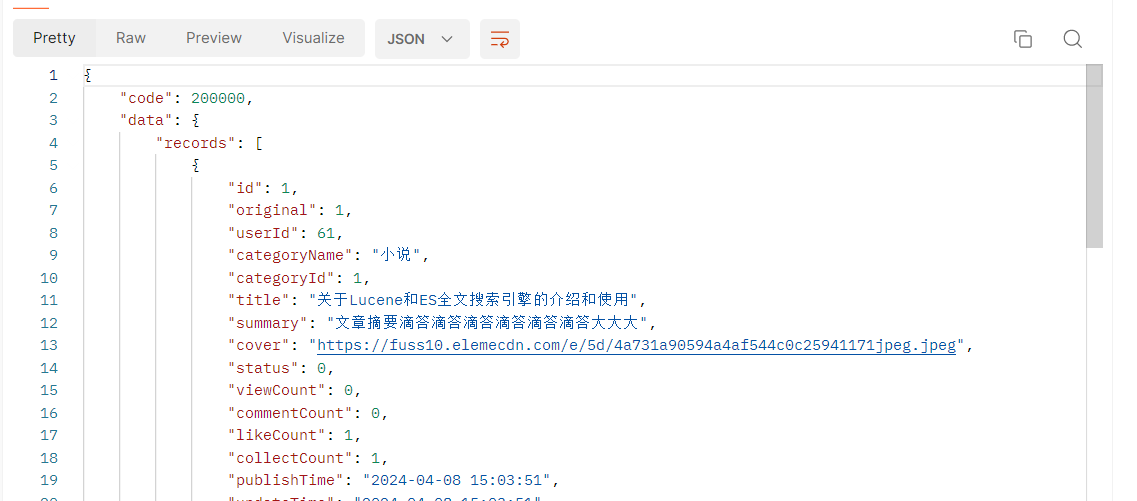Click line number 11 in gutter
Screen dimensions: 1137x501
(49, 300)
